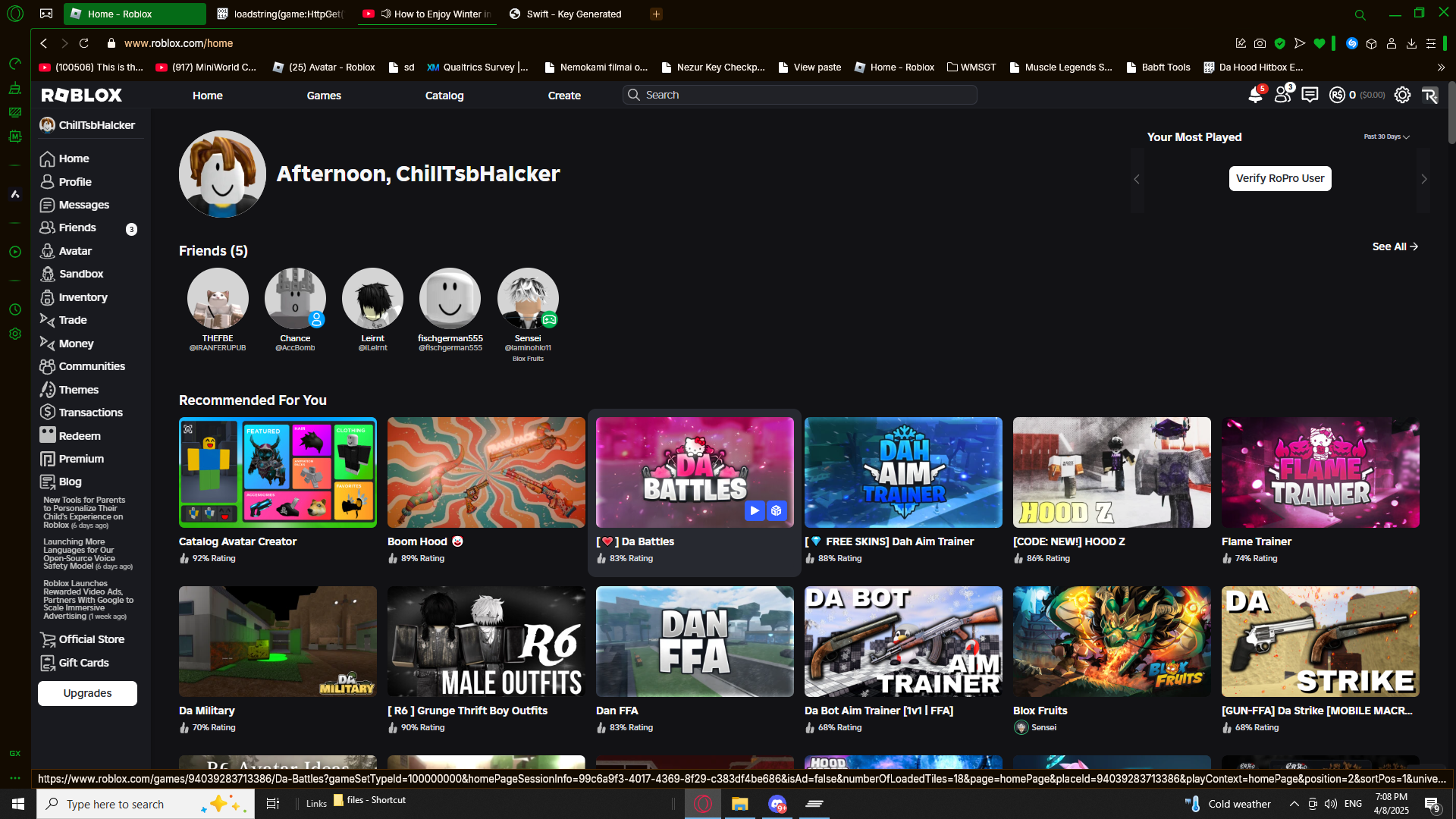1456x819 pixels.
Task: Expand the bookmarks bar overflow chevron
Action: [x=1441, y=67]
